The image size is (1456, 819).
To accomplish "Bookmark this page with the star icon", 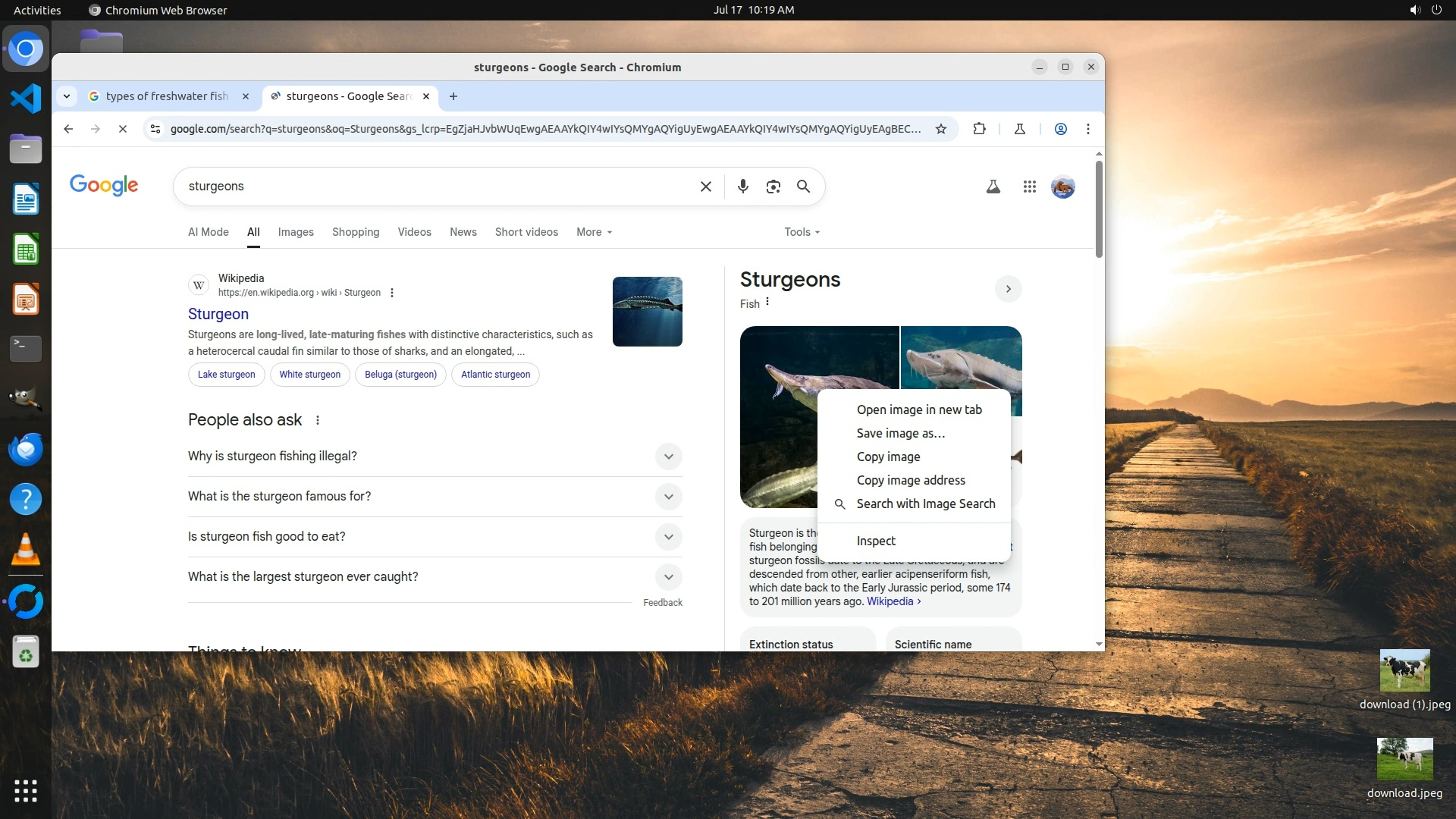I will (x=941, y=129).
